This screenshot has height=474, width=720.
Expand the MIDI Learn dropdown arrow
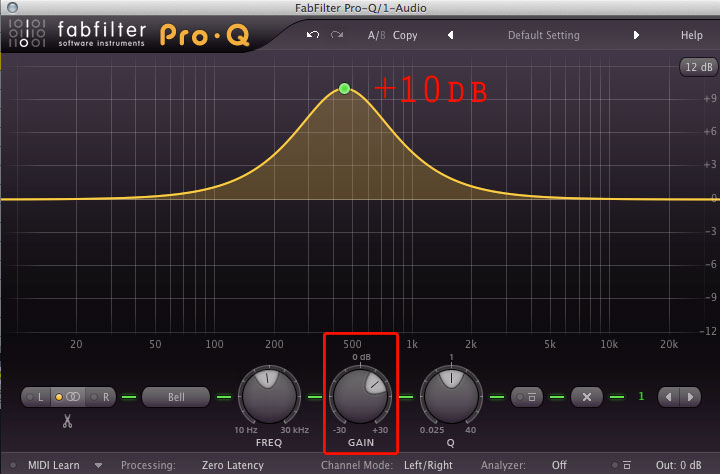(98, 465)
